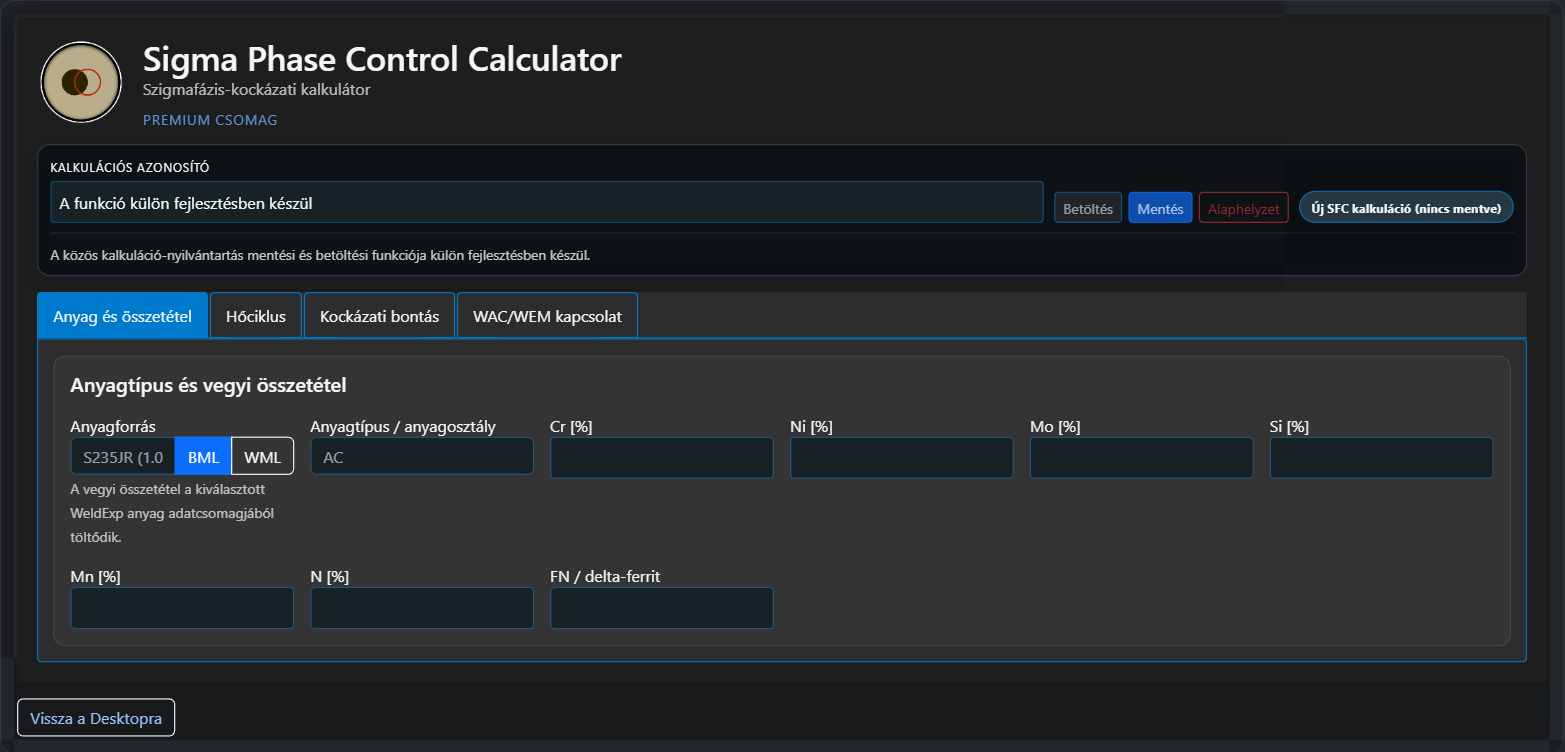
Task: Click into the Cr [%] input
Action: pyautogui.click(x=662, y=457)
